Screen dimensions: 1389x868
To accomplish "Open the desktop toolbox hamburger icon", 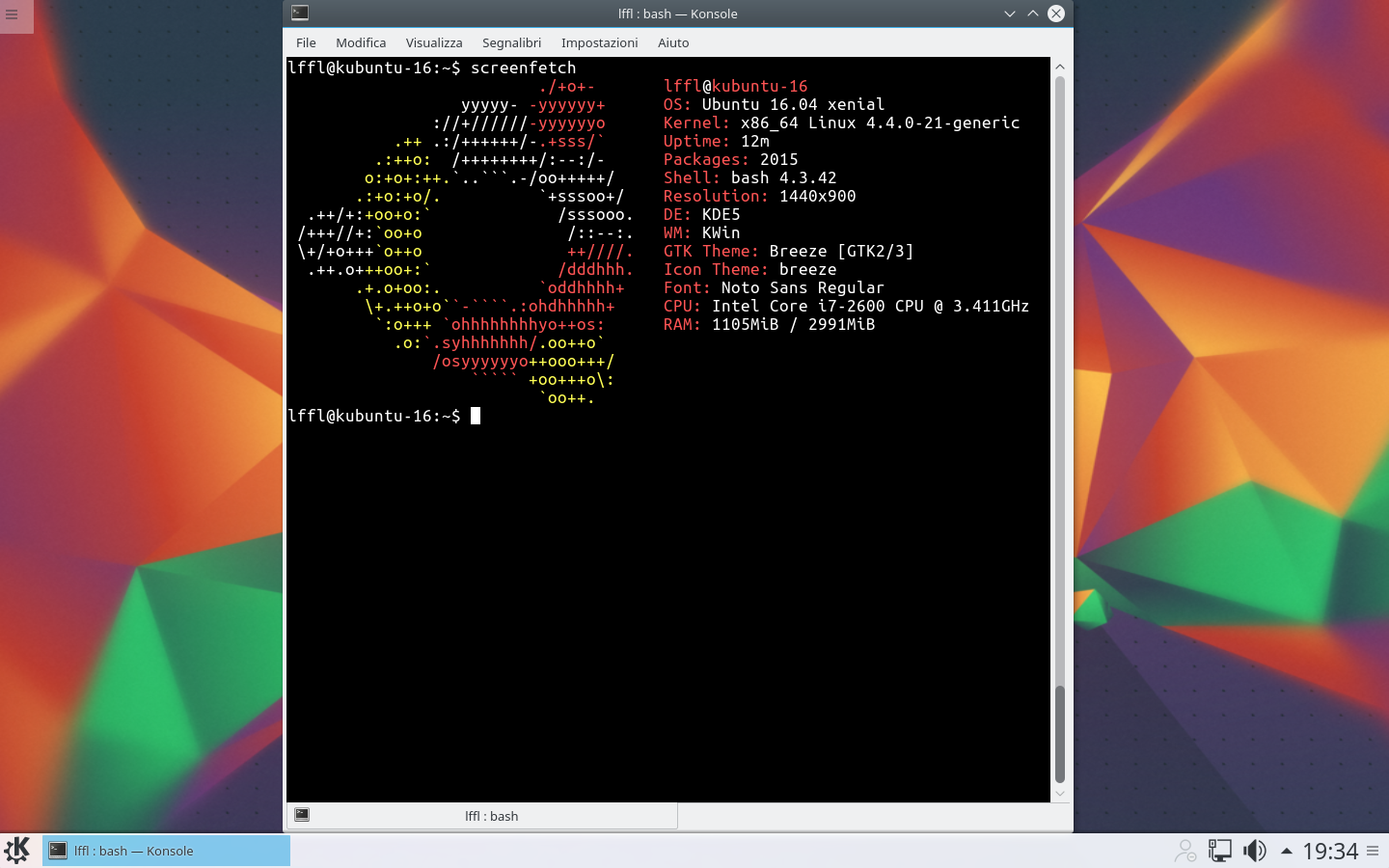I will point(13,14).
